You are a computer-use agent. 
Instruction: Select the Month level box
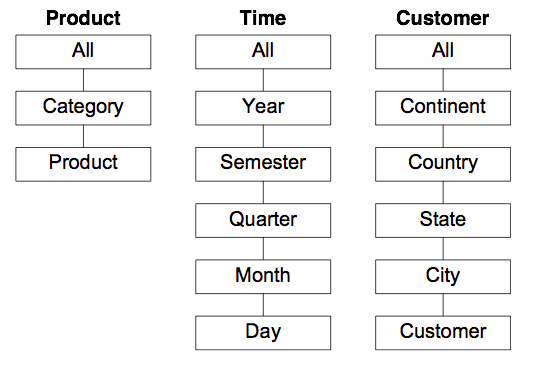263,277
